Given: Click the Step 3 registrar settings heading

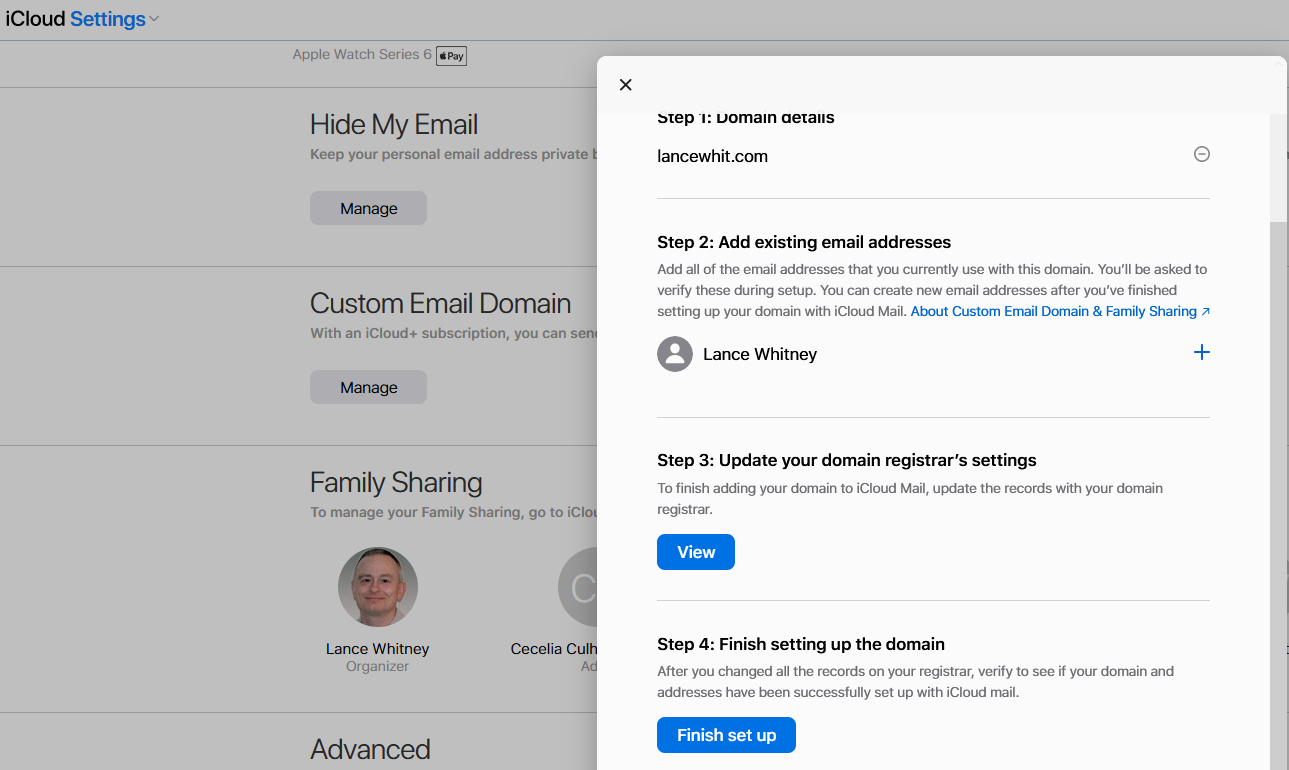Looking at the screenshot, I should 847,461.
